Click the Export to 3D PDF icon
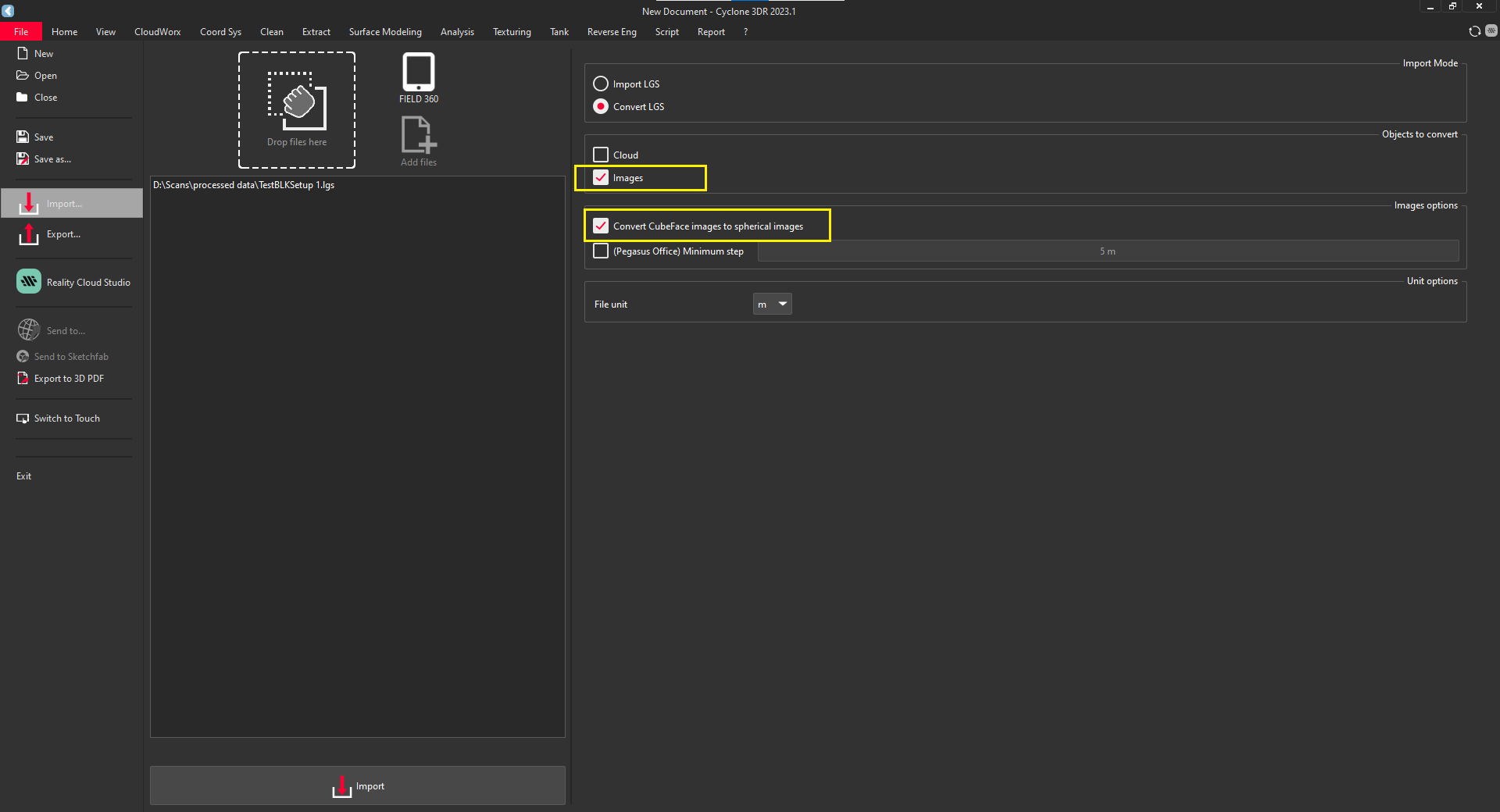Viewport: 1500px width, 812px height. click(23, 379)
